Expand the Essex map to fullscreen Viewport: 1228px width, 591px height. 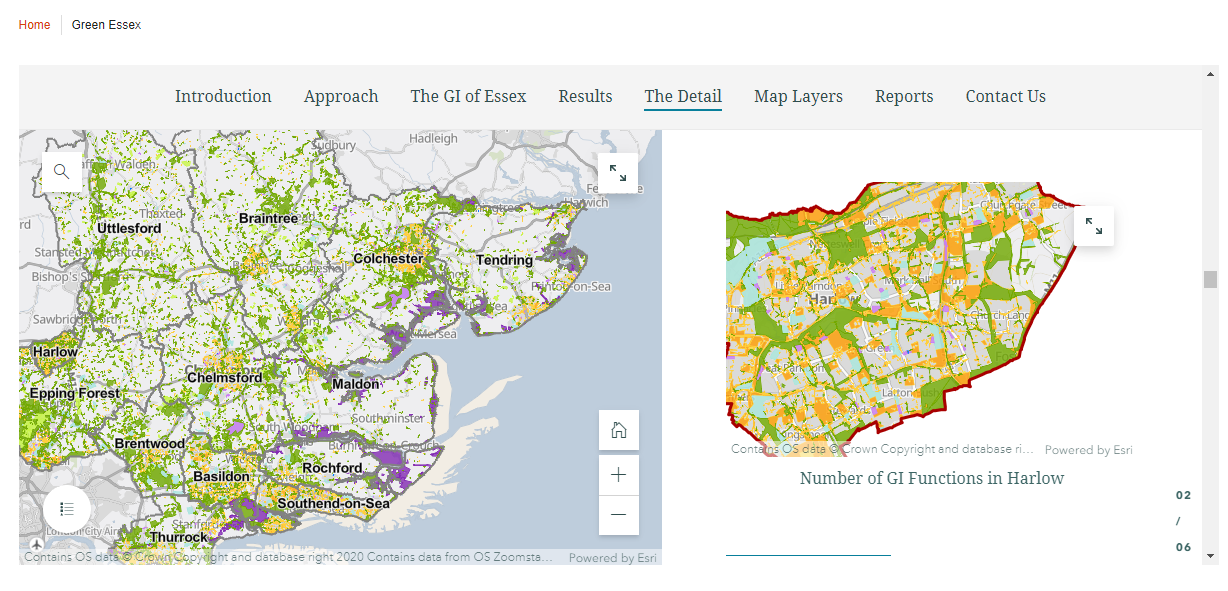point(617,173)
